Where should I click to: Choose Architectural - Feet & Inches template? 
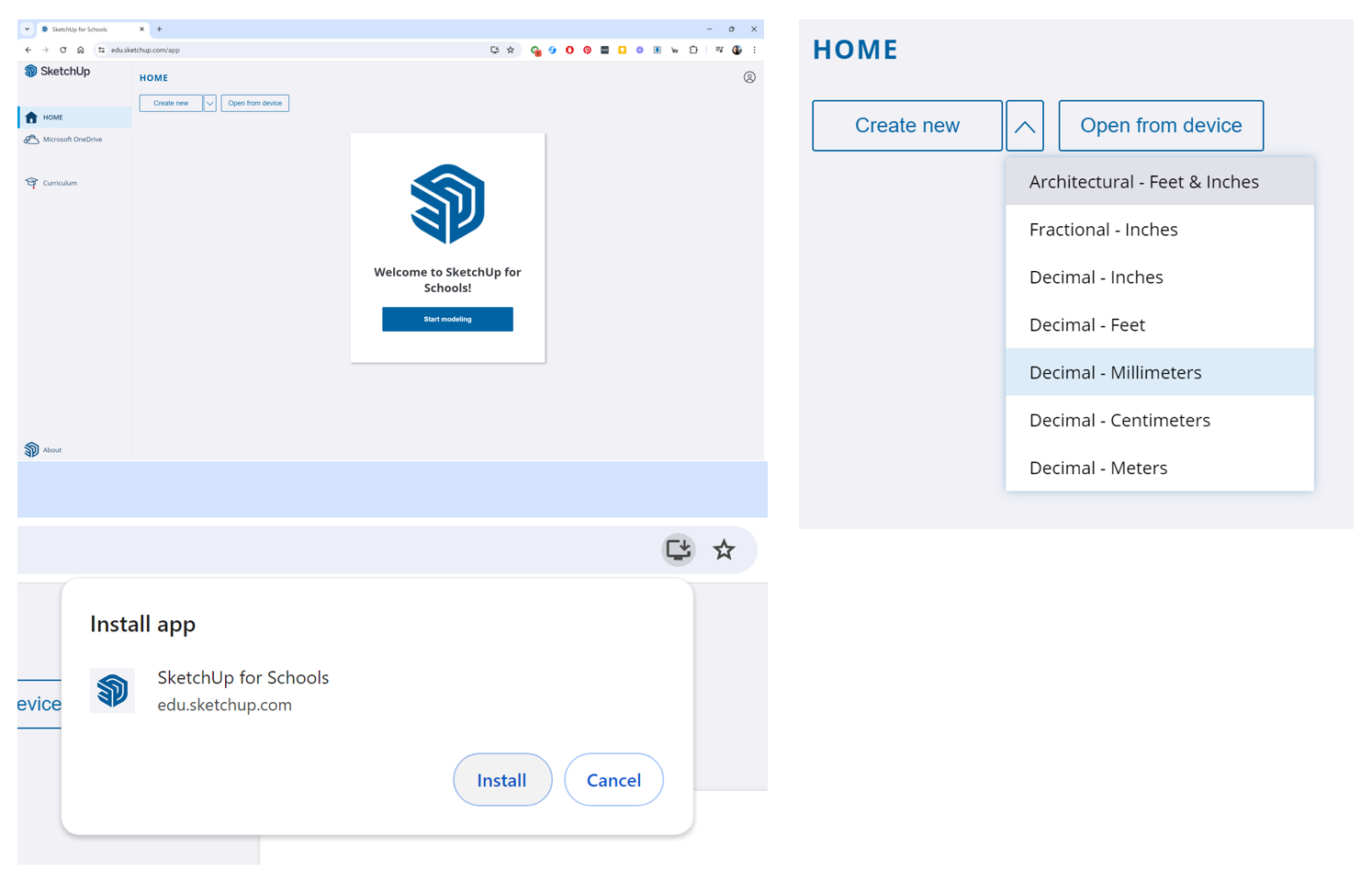pos(1143,182)
